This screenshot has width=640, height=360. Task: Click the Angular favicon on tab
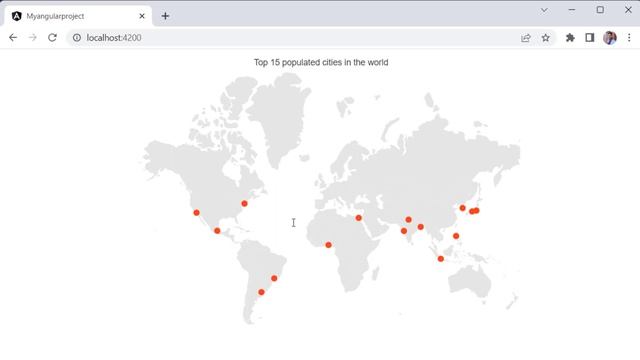click(x=16, y=16)
